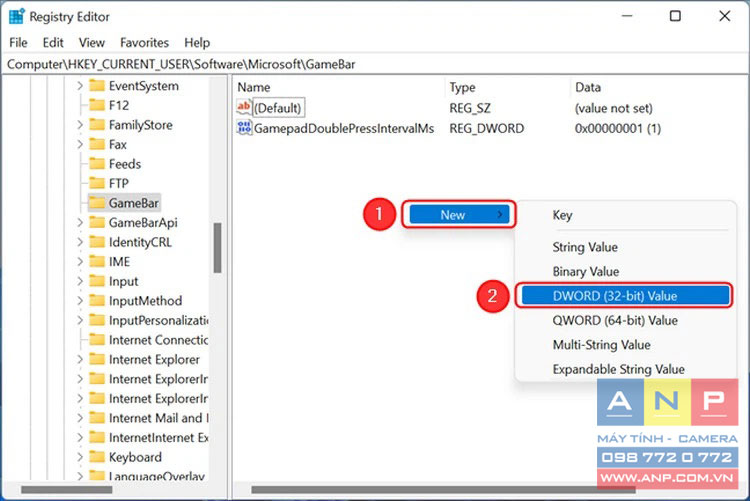
Task: Select the GameBar folder icon
Action: point(97,203)
